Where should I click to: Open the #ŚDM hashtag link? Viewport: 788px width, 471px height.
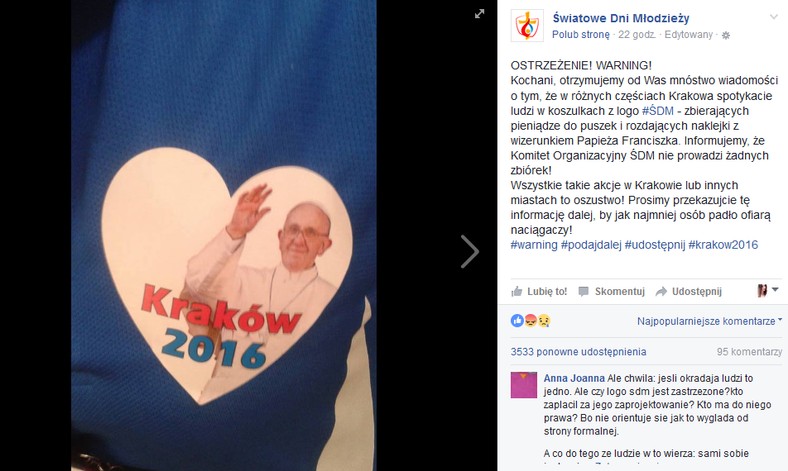pyautogui.click(x=657, y=111)
